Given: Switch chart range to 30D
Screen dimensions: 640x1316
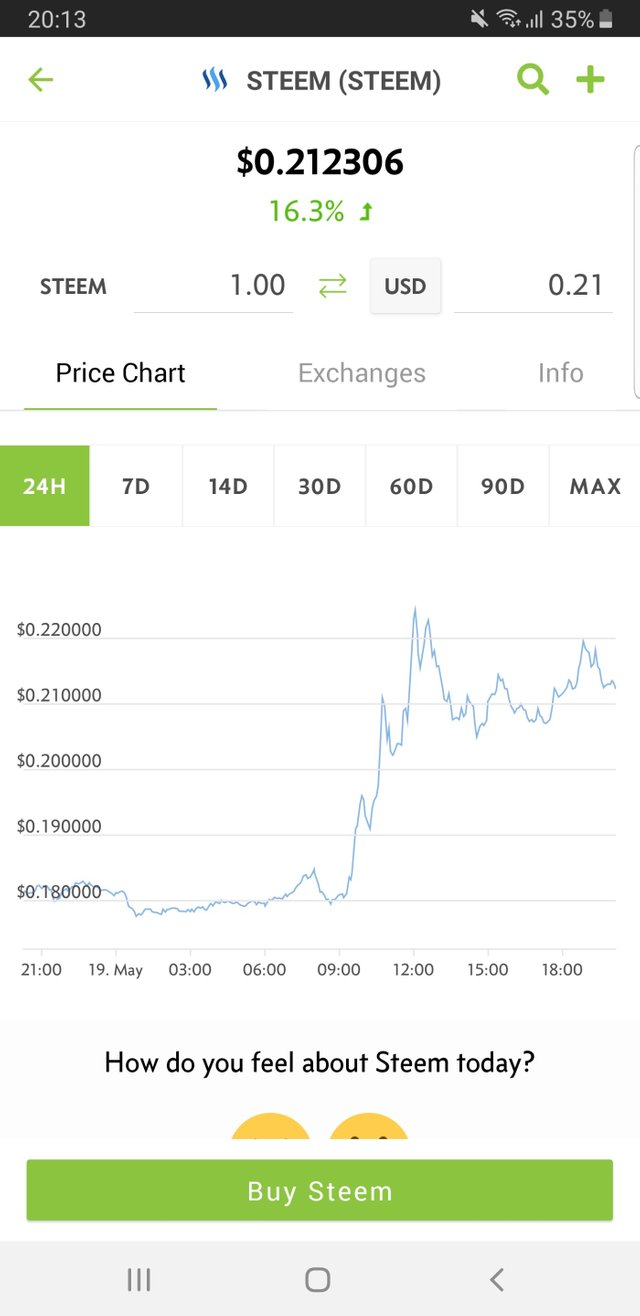Looking at the screenshot, I should pyautogui.click(x=320, y=486).
